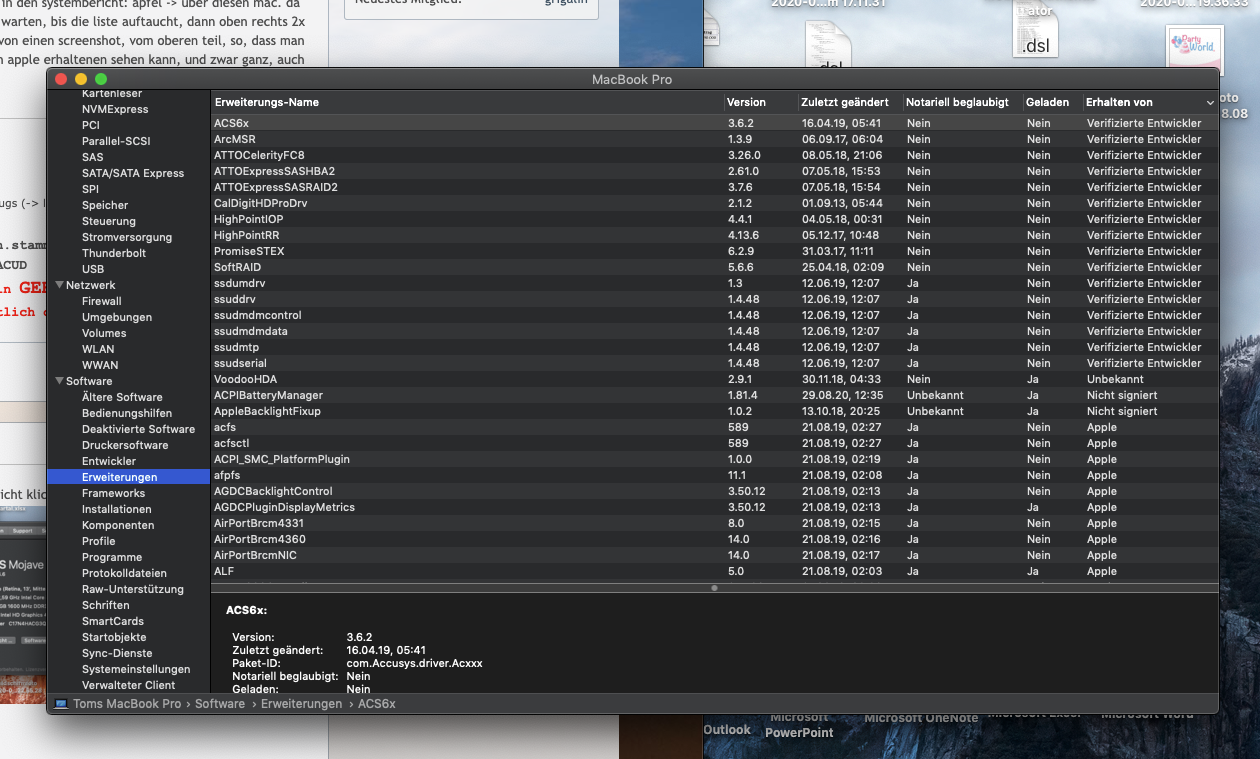This screenshot has height=759, width=1260.
Task: Select the Microsoft Word desktop item
Action: 1147,714
